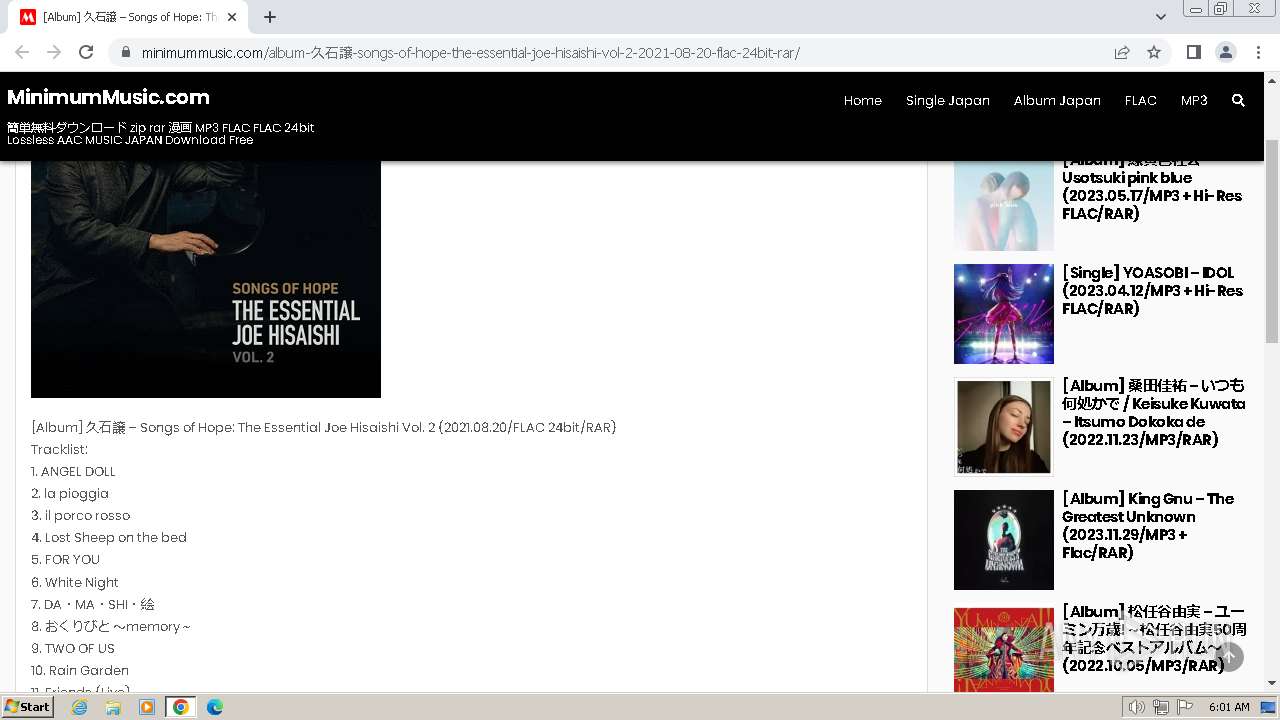Open the Chrome three-dot menu
The image size is (1280, 720).
pyautogui.click(x=1258, y=52)
